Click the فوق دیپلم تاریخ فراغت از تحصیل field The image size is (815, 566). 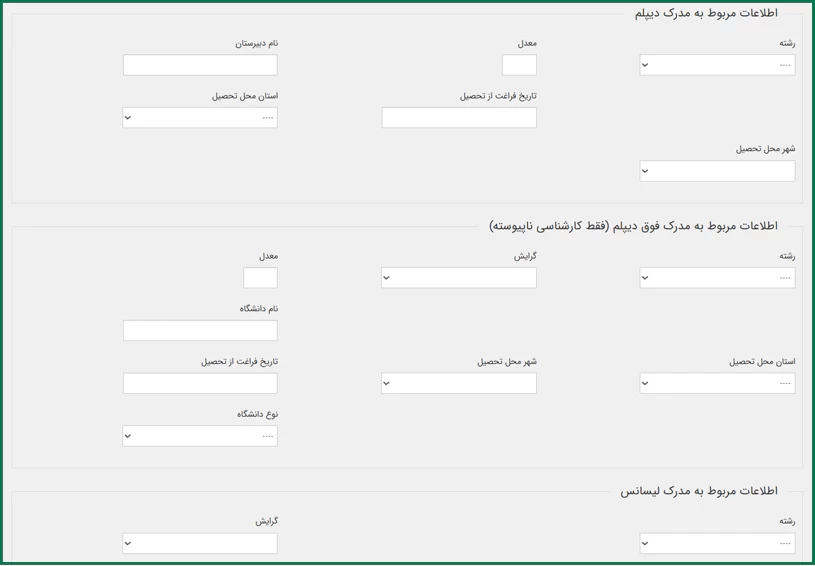coord(200,383)
